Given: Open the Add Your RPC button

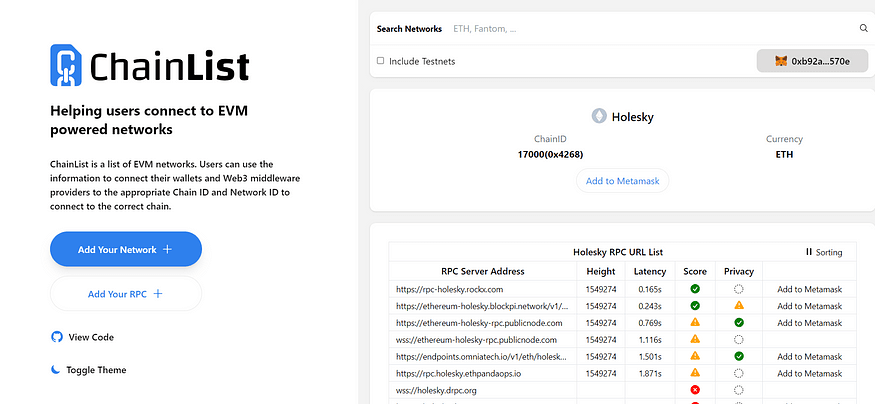Looking at the screenshot, I should (126, 294).
